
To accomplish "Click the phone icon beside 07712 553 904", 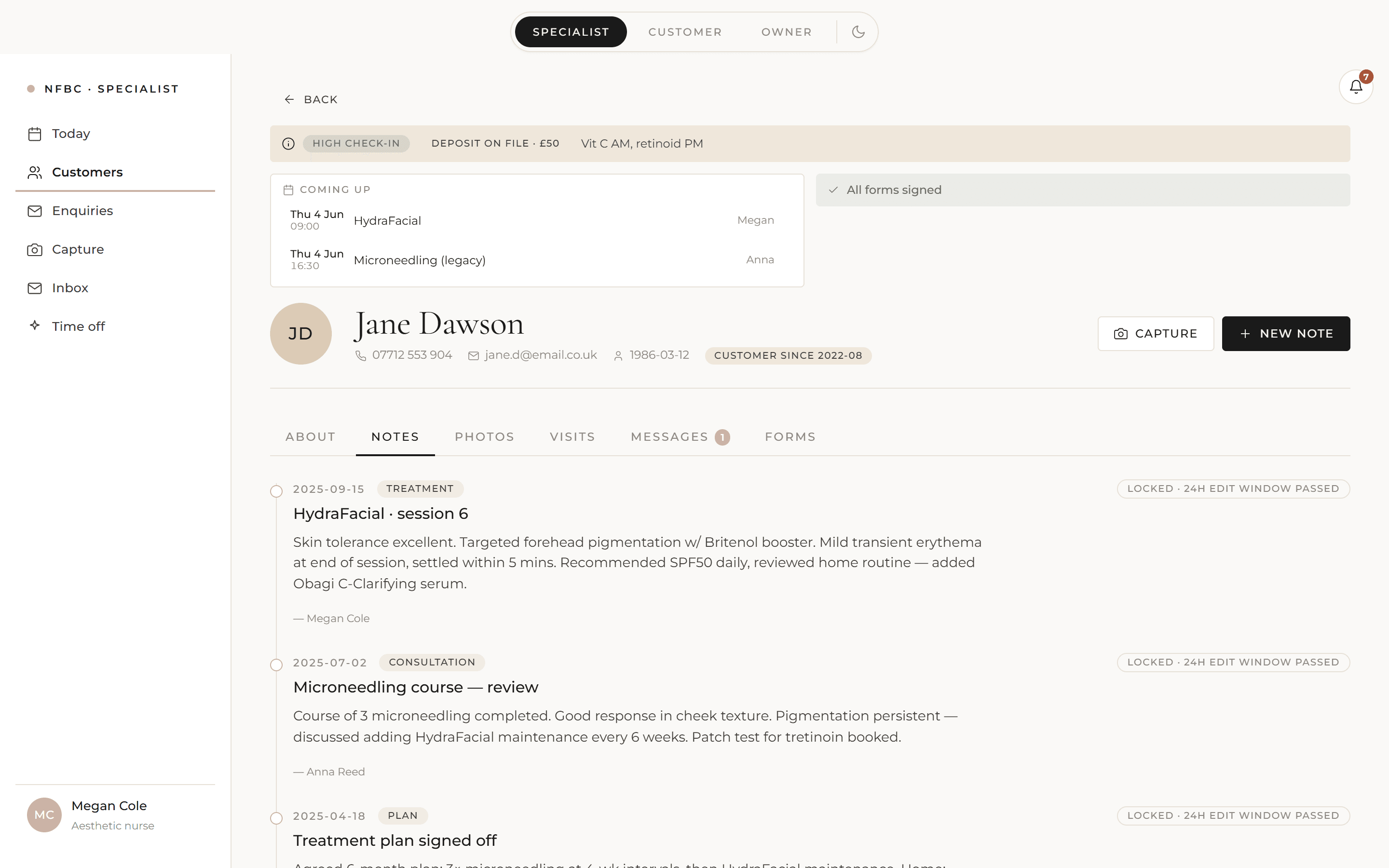I will (x=360, y=356).
